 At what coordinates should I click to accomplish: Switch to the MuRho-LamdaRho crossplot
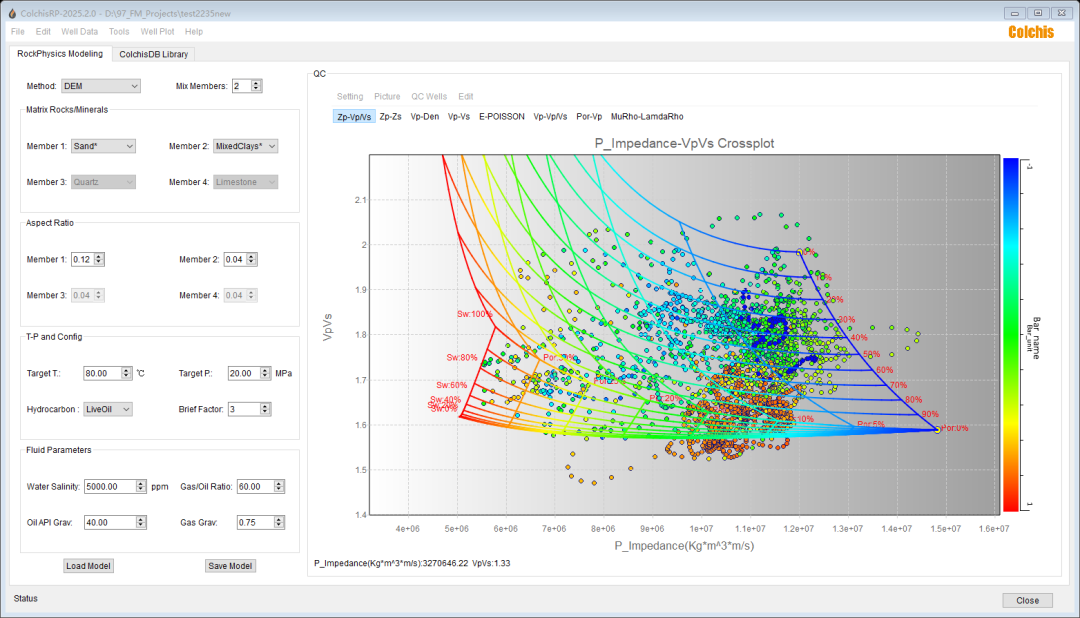[647, 116]
